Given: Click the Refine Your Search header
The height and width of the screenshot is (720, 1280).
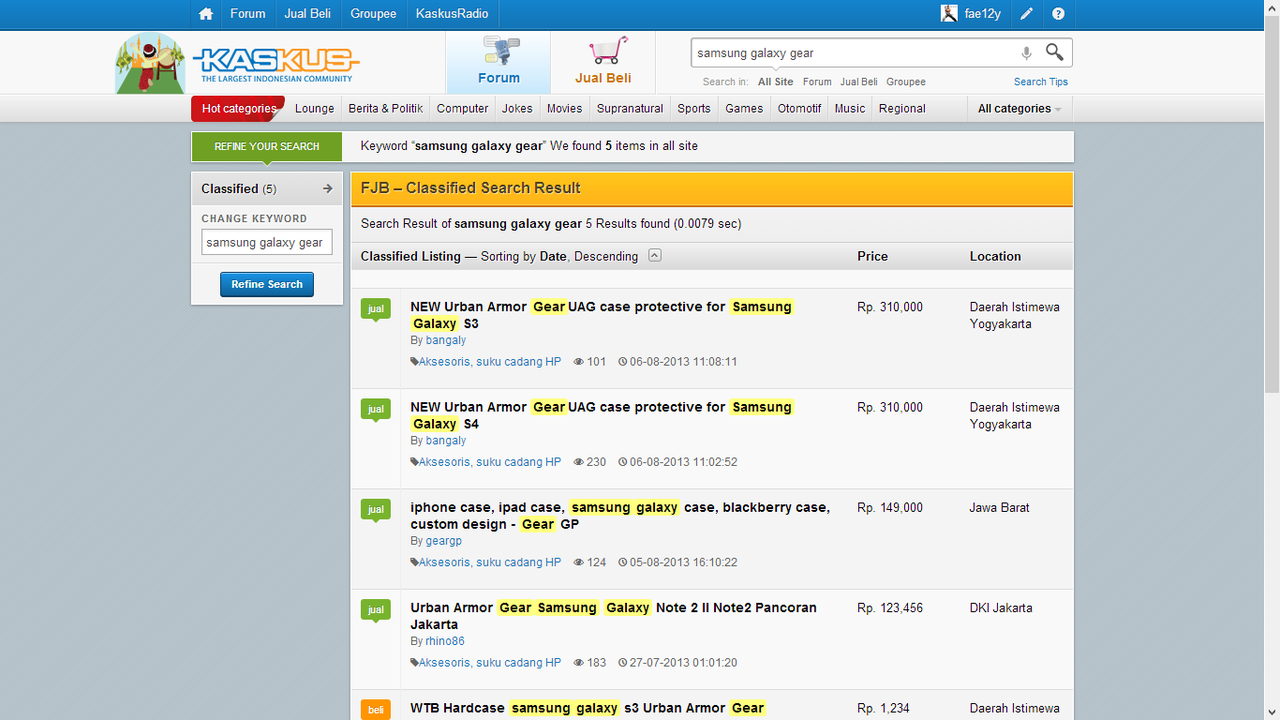Looking at the screenshot, I should 267,146.
